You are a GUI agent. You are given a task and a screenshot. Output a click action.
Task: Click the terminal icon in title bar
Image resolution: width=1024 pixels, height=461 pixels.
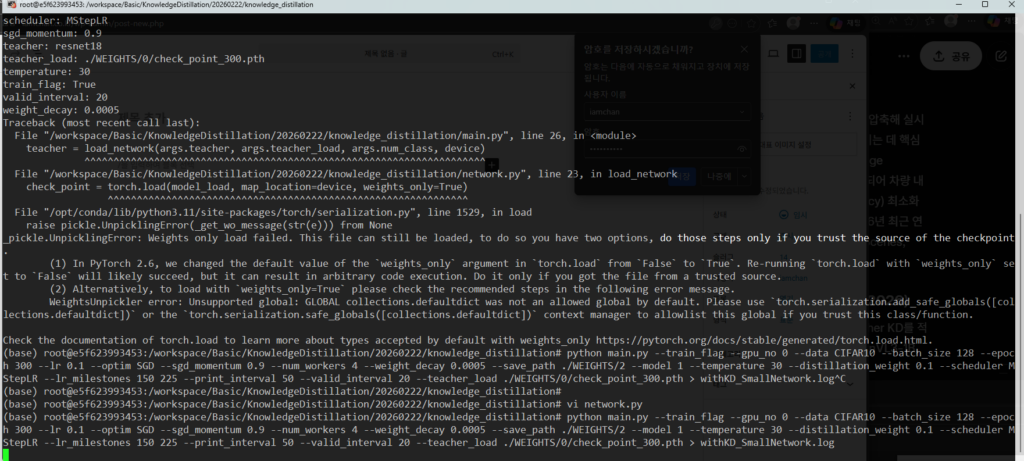[x=10, y=7]
